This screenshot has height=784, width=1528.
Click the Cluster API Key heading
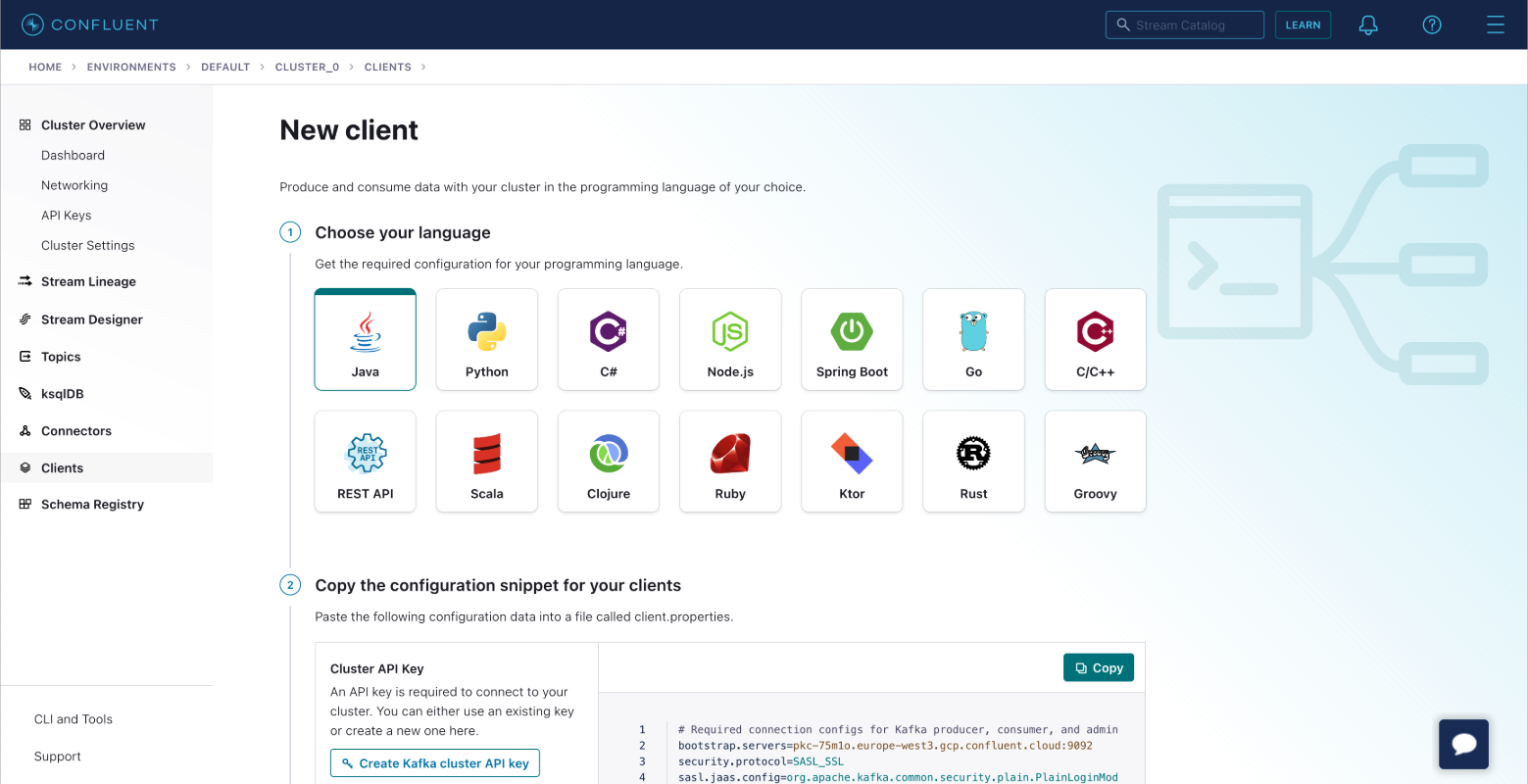pos(377,668)
